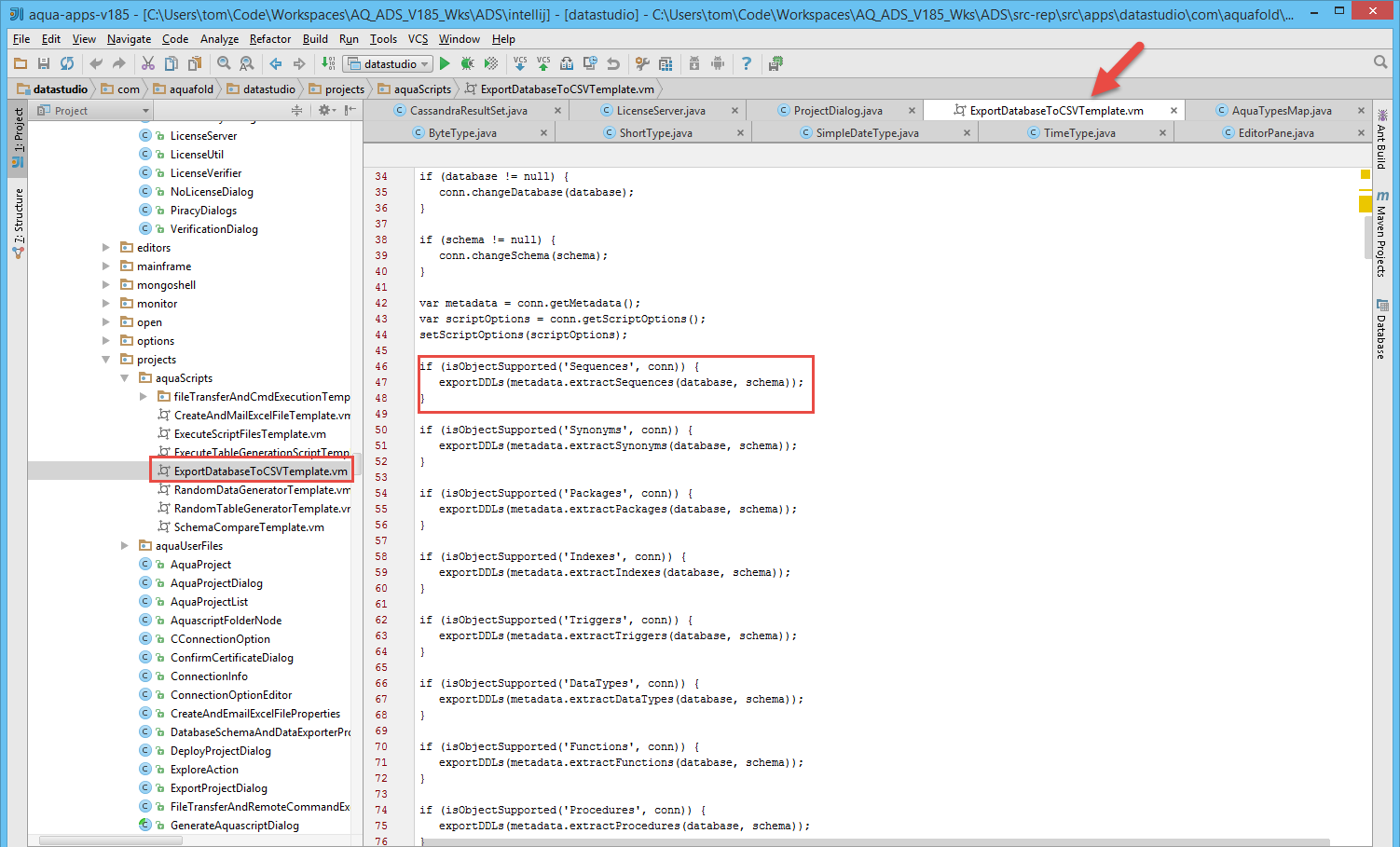Click the Undo toolbar icon

(x=95, y=63)
